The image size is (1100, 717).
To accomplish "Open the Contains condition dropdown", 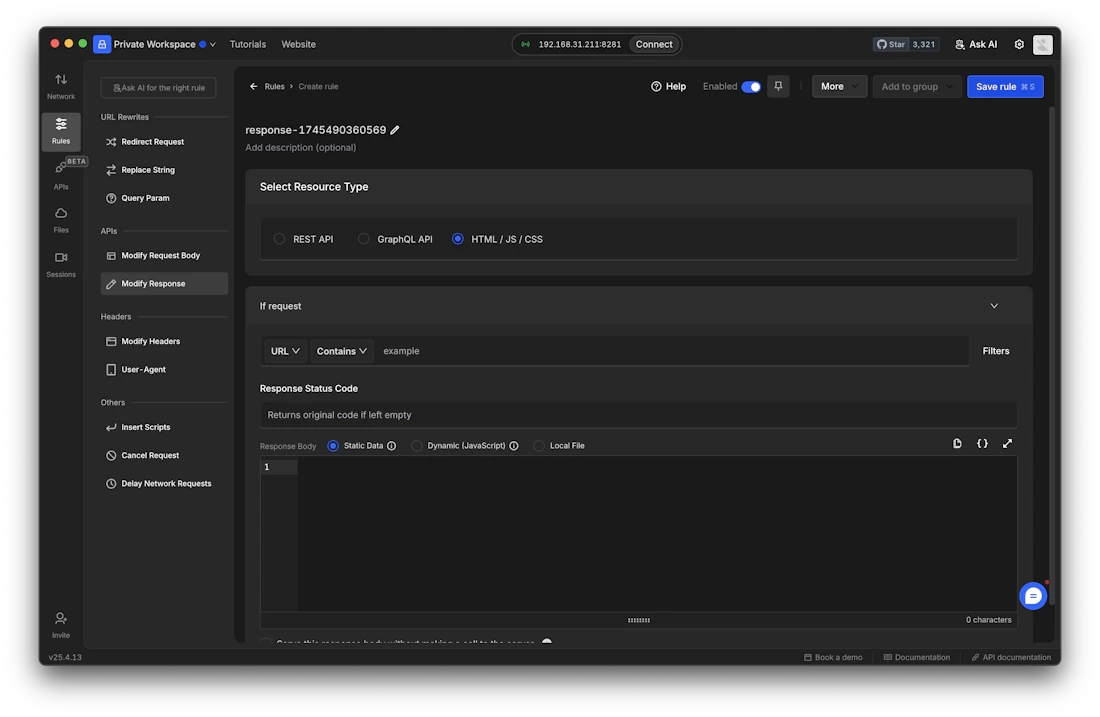I will (341, 350).
